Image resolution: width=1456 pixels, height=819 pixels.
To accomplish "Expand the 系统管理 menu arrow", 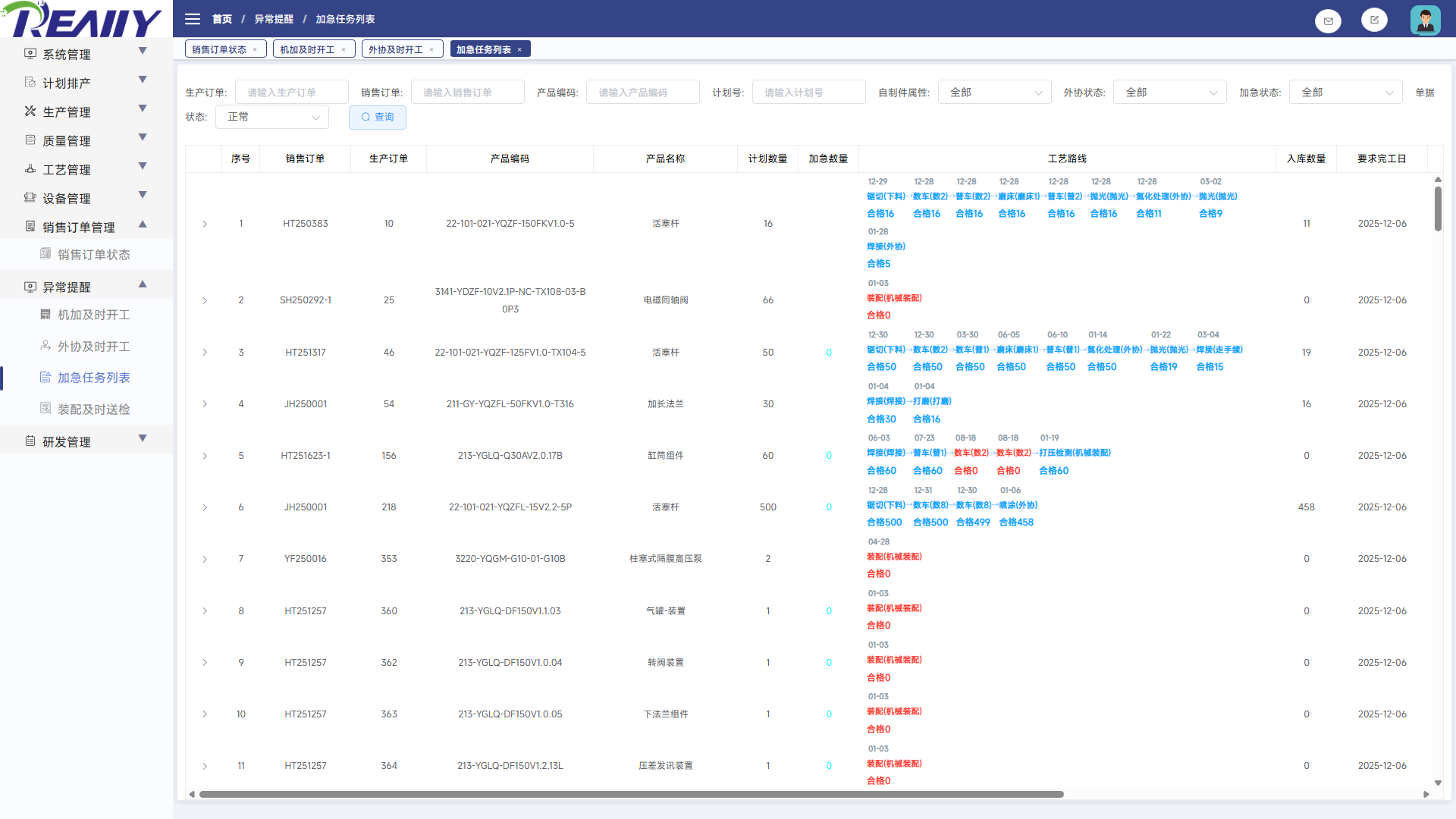I will tap(143, 51).
